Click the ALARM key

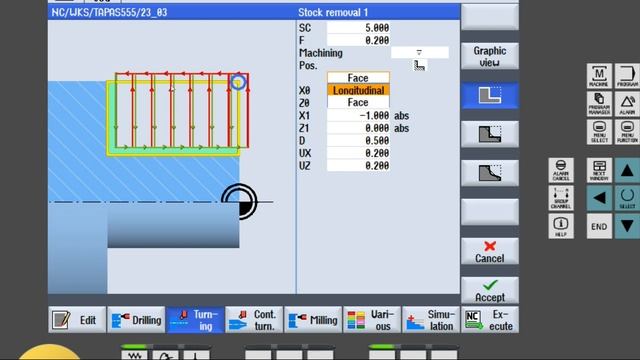point(627,104)
